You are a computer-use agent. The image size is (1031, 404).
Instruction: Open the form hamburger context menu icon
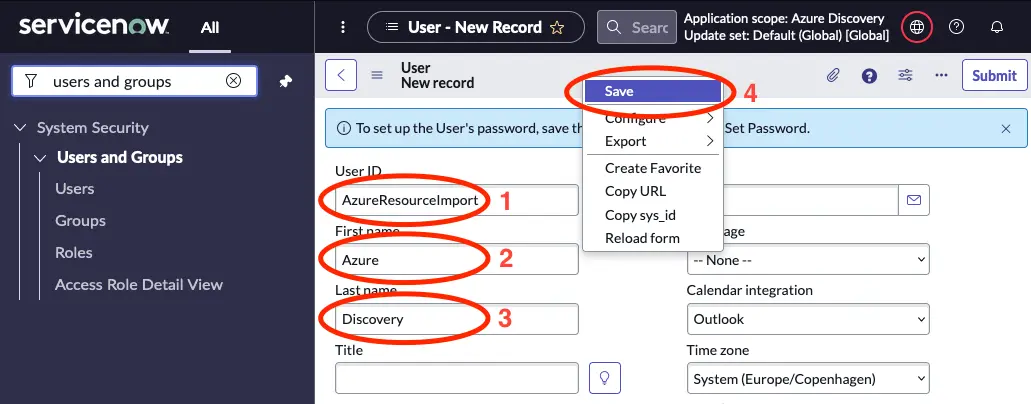(377, 75)
